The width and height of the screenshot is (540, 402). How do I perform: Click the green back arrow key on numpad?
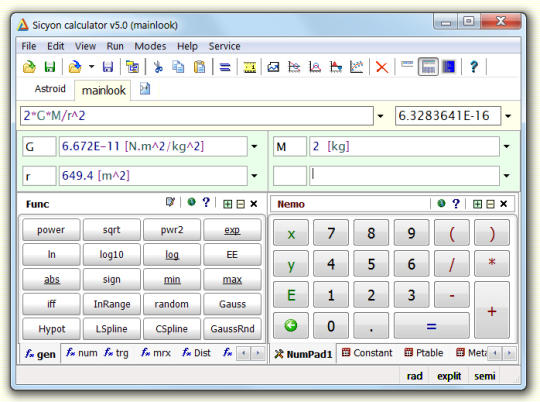pyautogui.click(x=291, y=326)
